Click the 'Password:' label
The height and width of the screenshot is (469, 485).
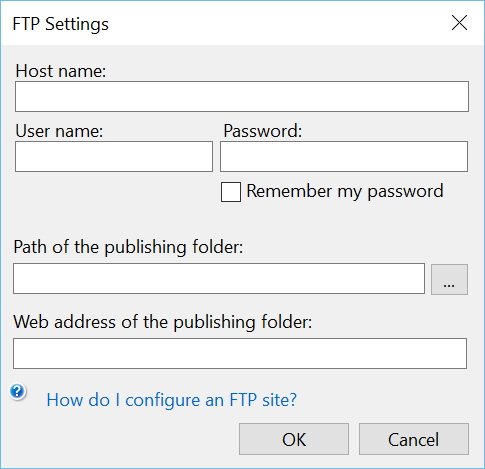coord(263,131)
